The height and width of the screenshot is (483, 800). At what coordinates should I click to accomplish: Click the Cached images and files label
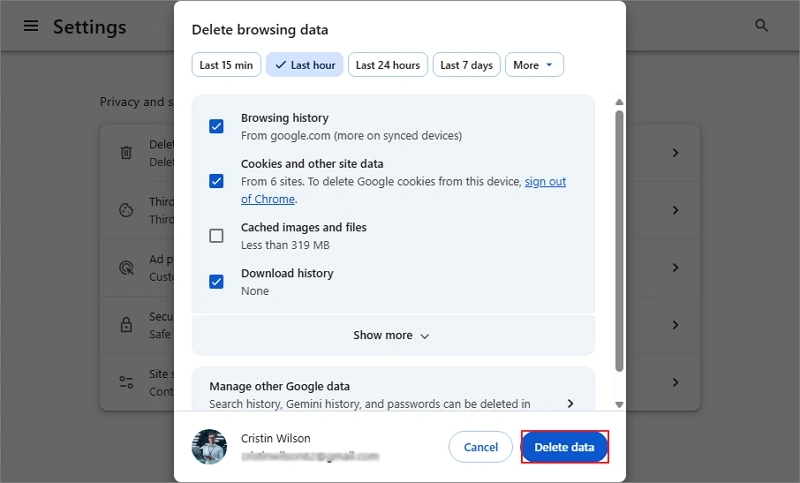304,227
